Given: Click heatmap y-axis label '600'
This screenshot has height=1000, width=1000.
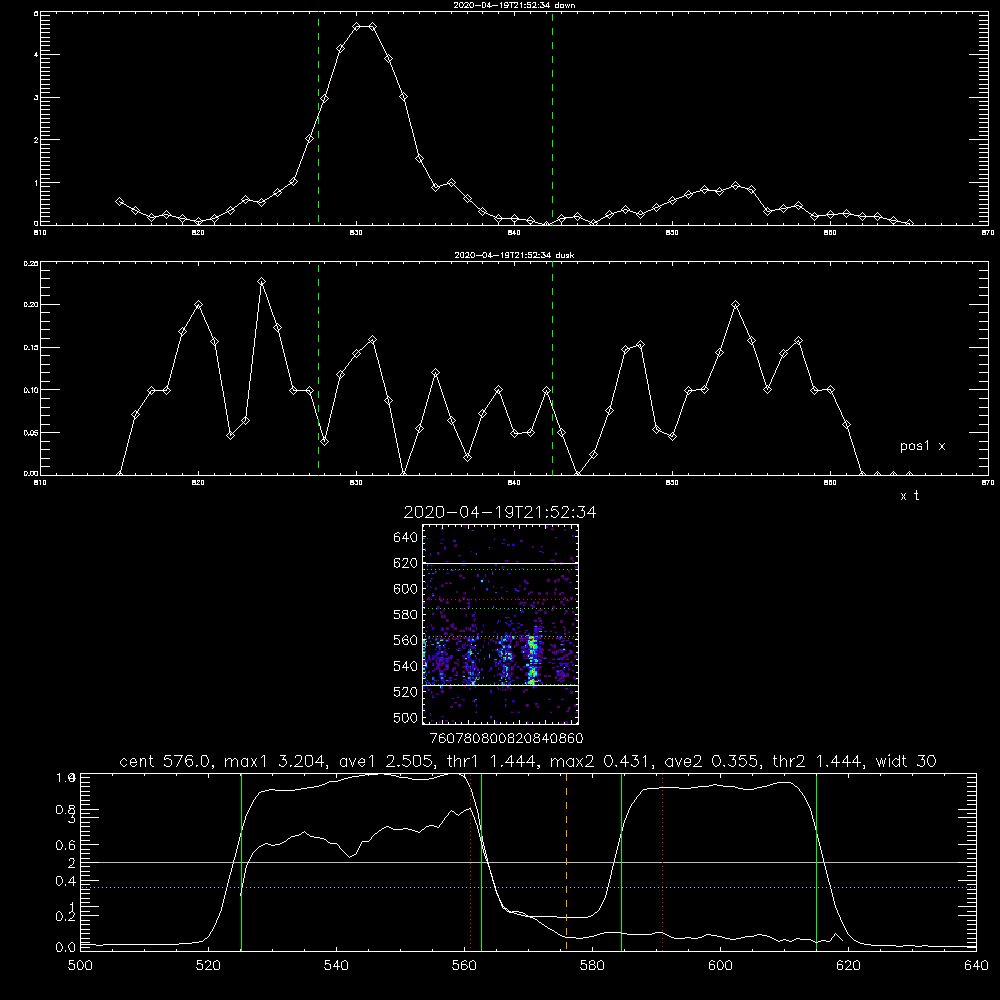Looking at the screenshot, I should [405, 589].
